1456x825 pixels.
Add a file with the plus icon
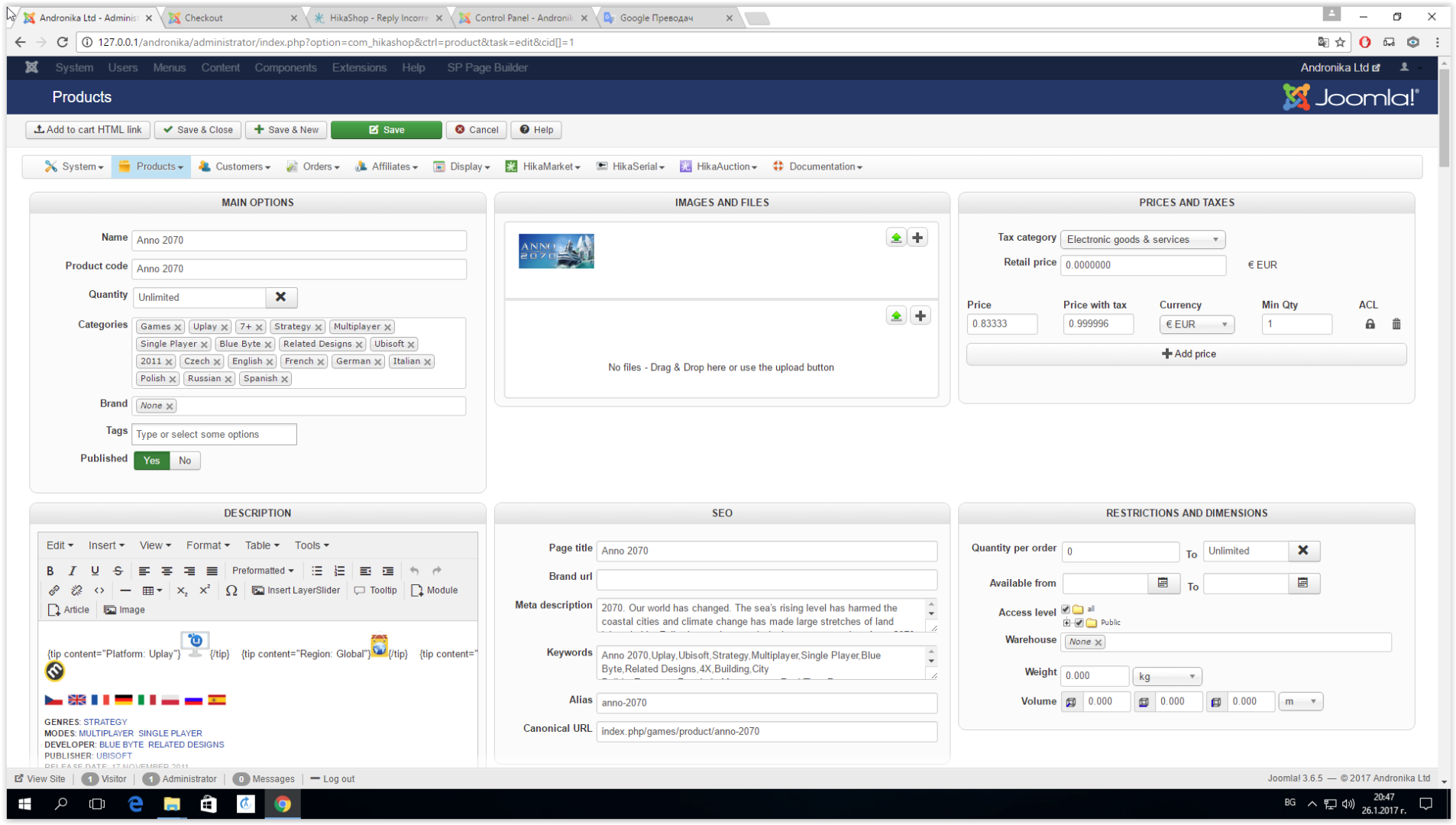tap(921, 316)
